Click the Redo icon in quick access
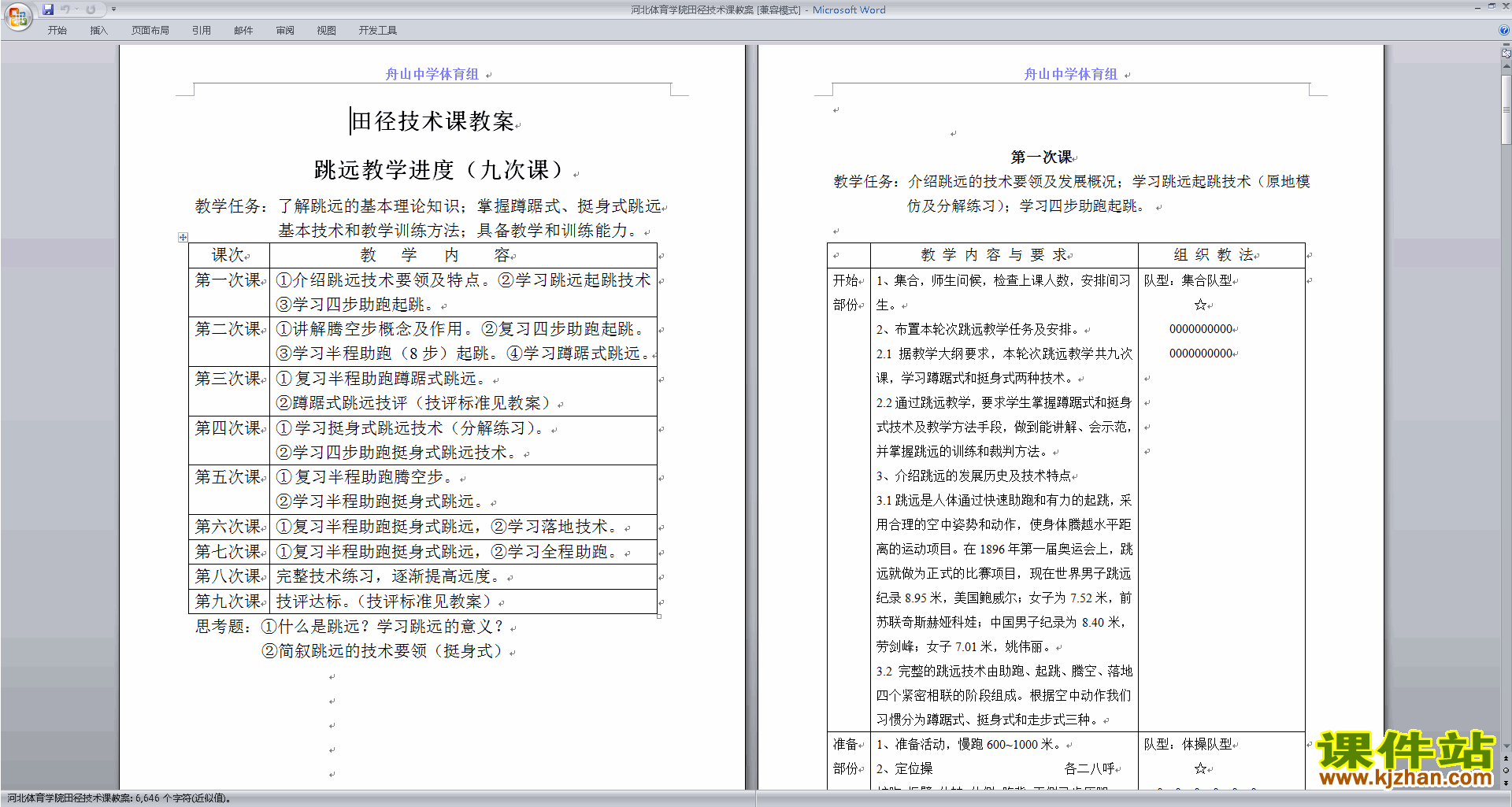 [91, 9]
